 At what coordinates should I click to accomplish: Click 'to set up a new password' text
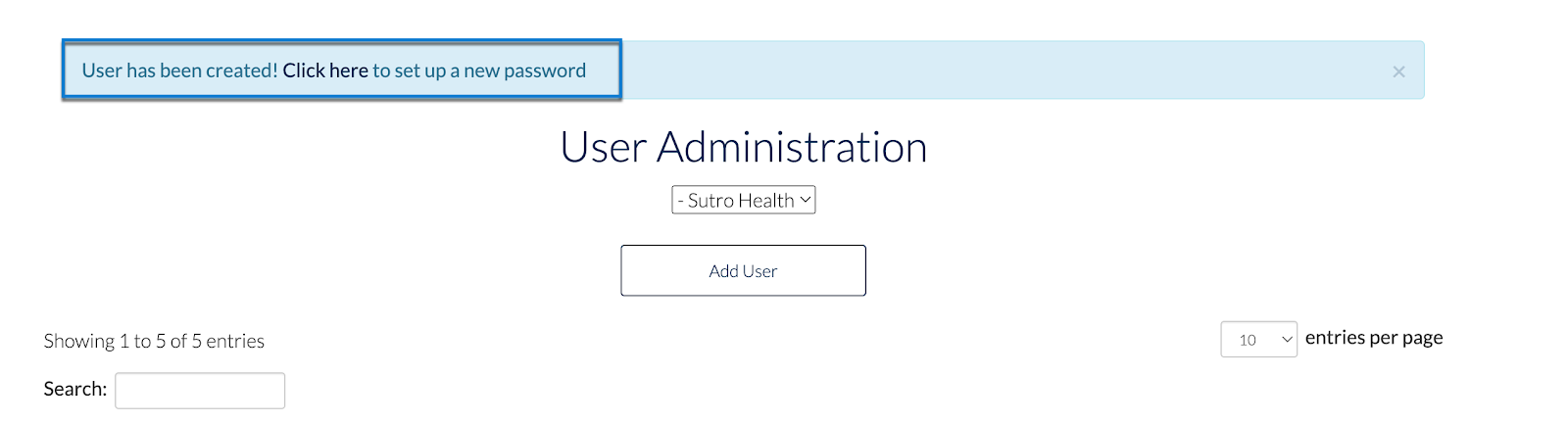478,70
